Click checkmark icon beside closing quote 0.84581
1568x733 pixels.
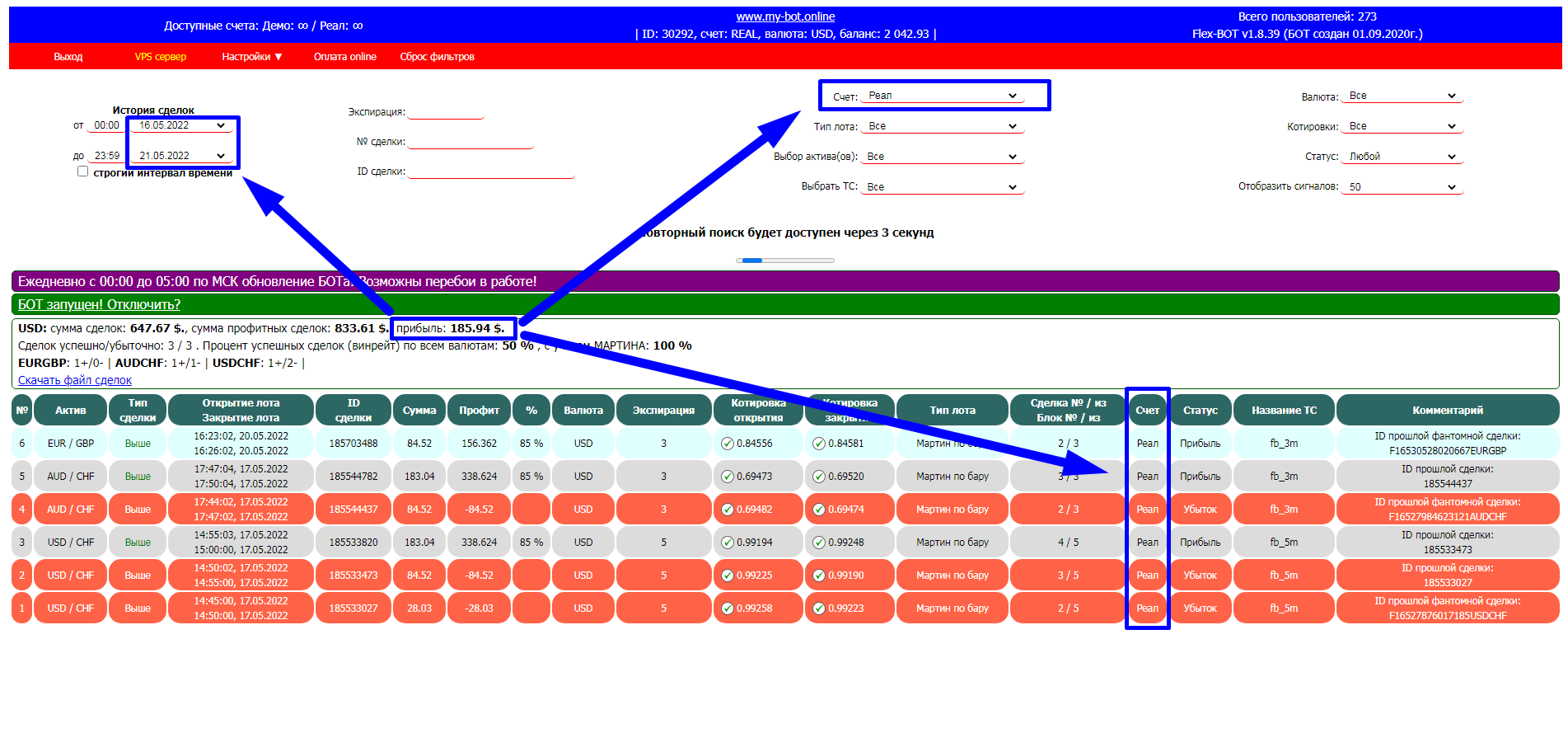819,444
